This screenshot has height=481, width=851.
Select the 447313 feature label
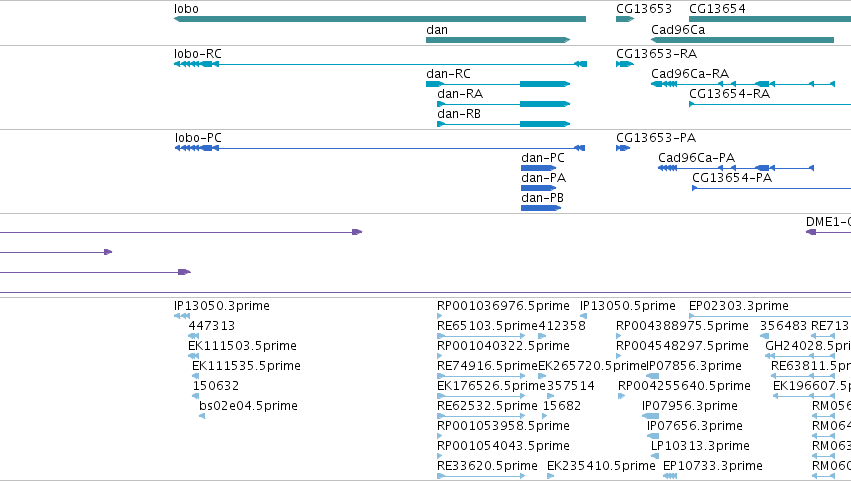[212, 326]
